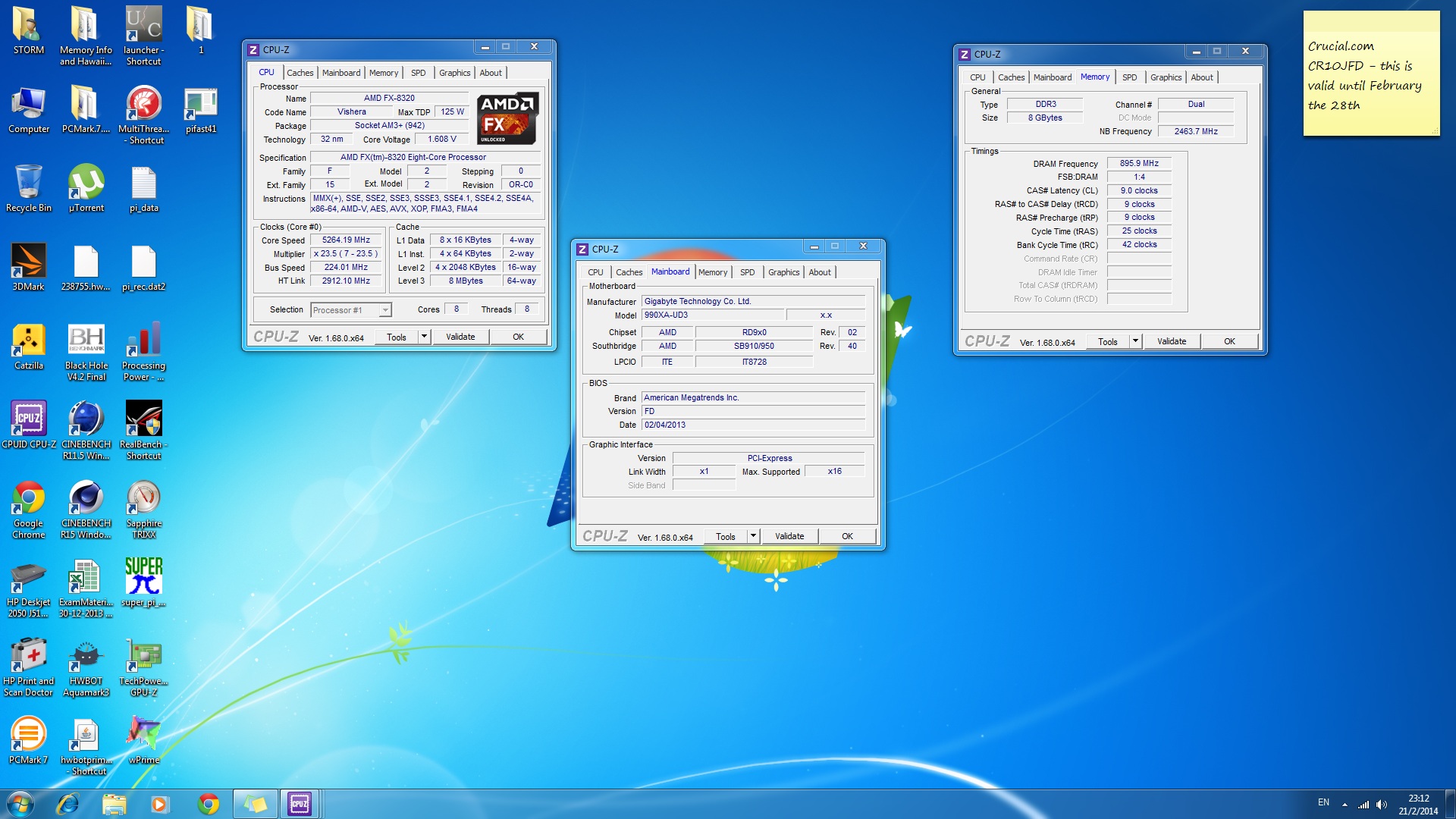Screen dimensions: 1456x819
Task: Open the launcher shortcut icon
Action: point(143,36)
